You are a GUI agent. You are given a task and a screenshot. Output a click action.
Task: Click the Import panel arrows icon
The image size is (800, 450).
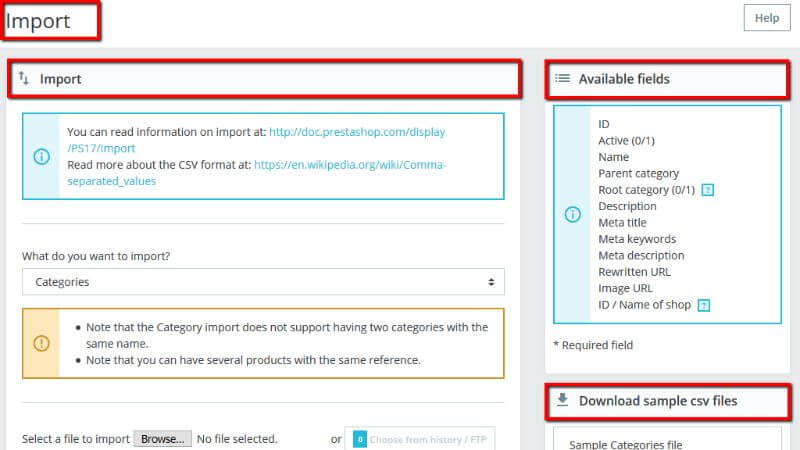coord(24,79)
